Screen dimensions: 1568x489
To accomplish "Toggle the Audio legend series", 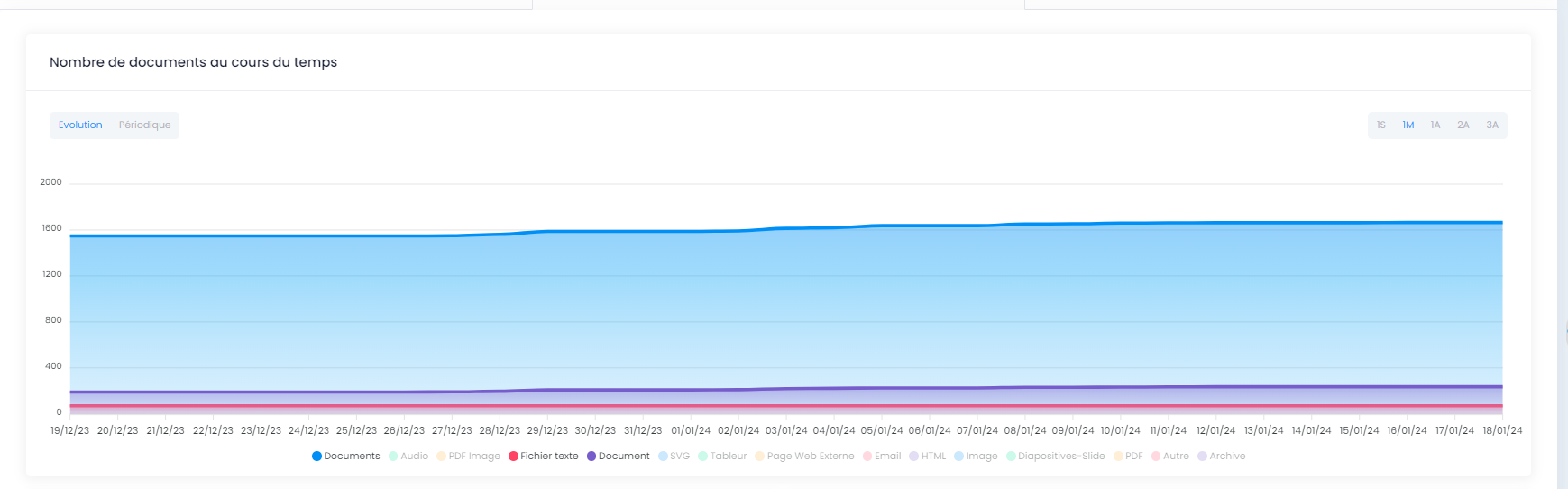I will click(x=408, y=457).
